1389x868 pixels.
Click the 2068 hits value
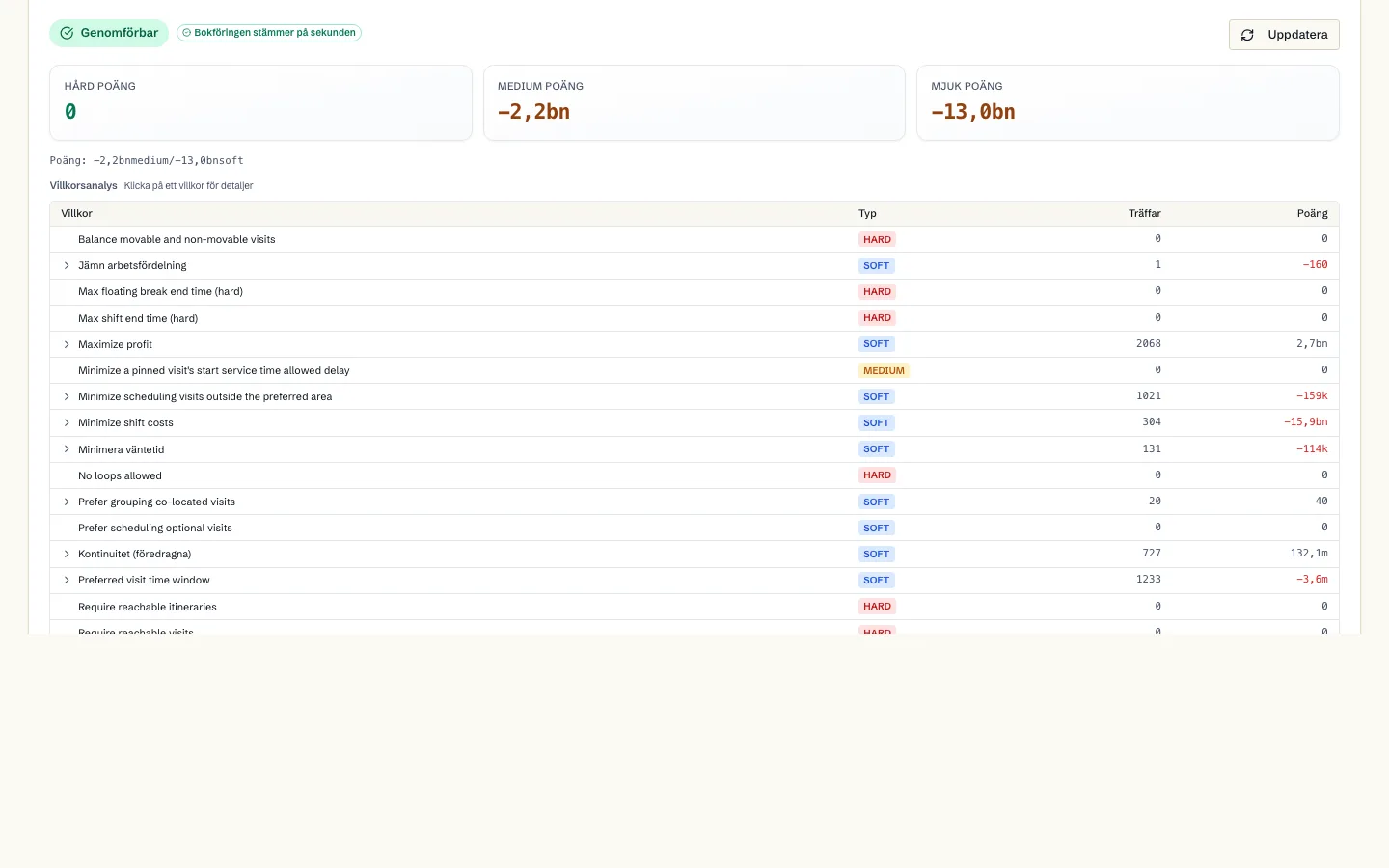click(1149, 344)
